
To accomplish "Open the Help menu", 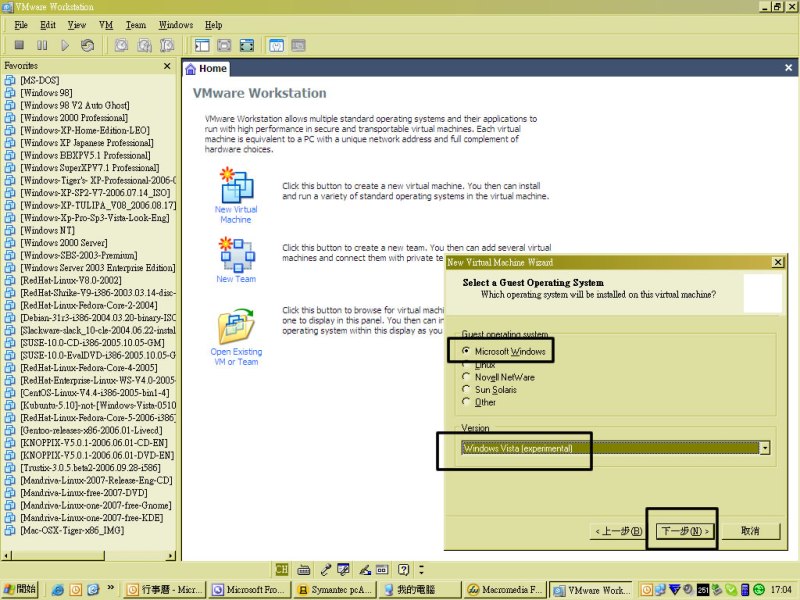I will (x=213, y=25).
